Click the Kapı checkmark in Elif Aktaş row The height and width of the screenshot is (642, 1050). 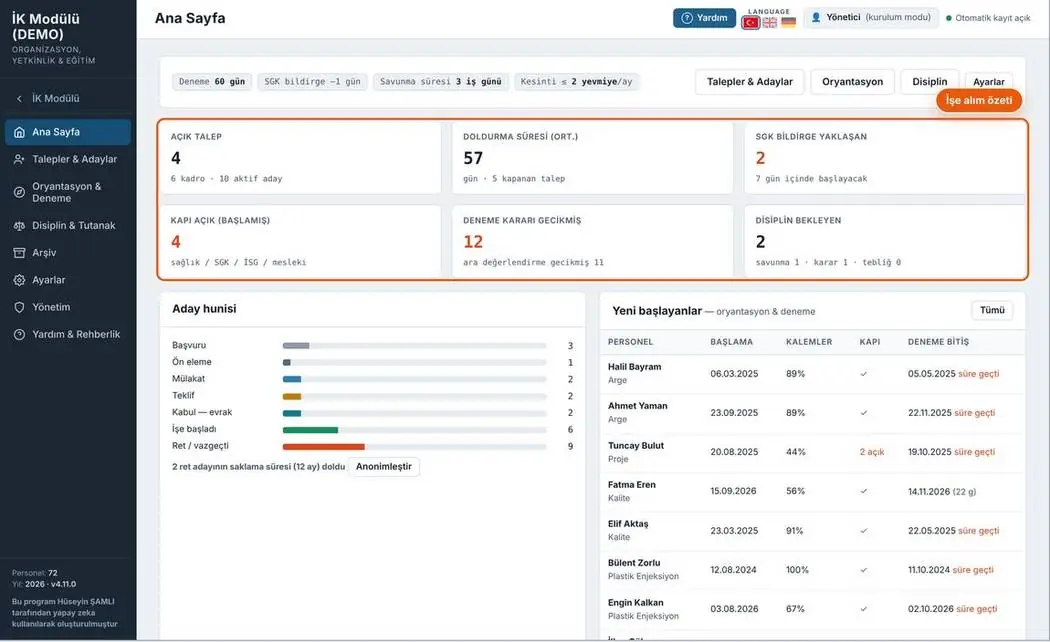tap(864, 531)
